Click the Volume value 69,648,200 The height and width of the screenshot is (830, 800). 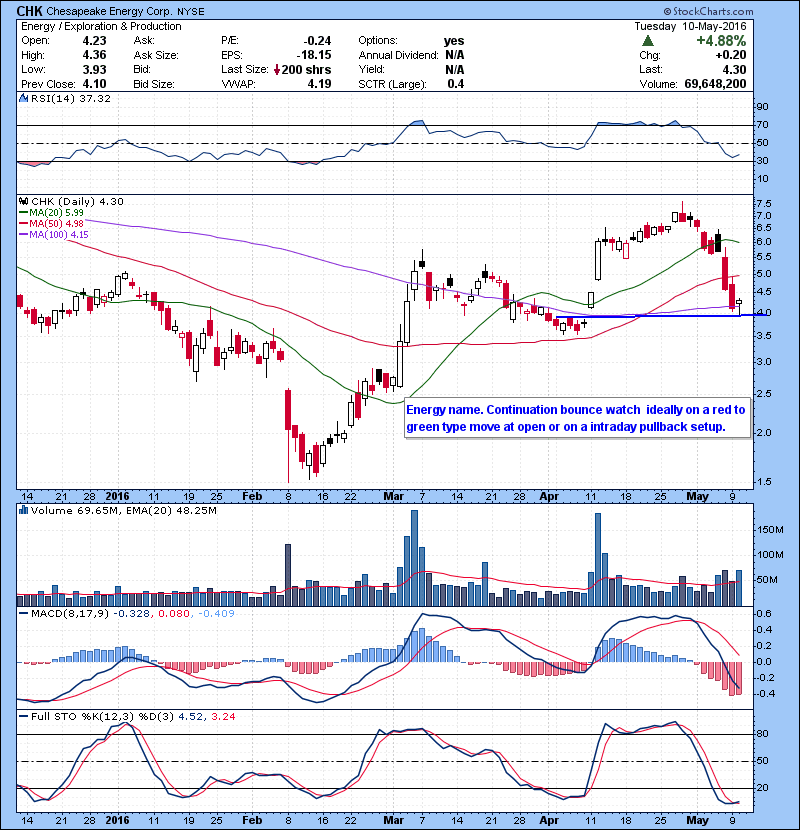click(715, 84)
